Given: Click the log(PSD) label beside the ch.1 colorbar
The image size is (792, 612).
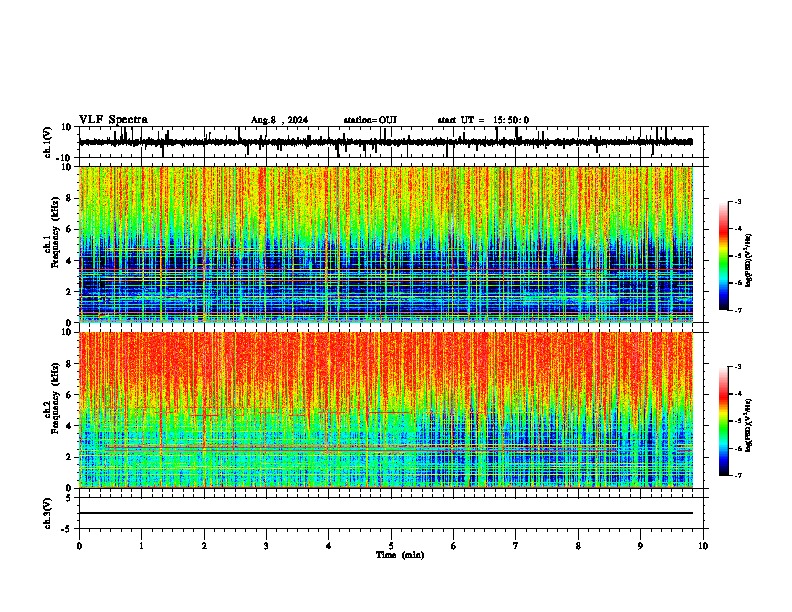Looking at the screenshot, I should tap(748, 260).
